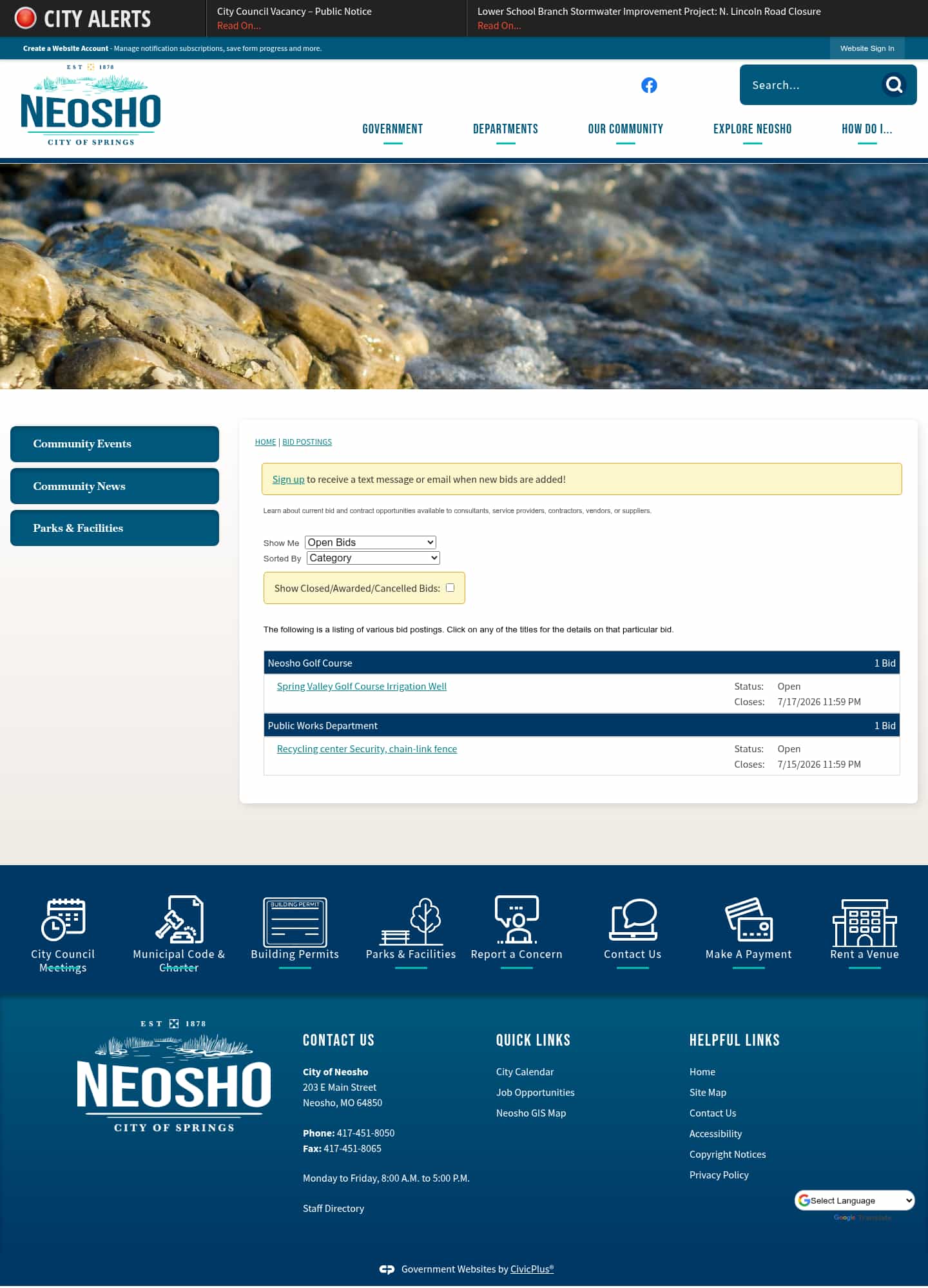Open the Job Opportunities quick link
Image resolution: width=928 pixels, height=1288 pixels.
click(536, 1093)
